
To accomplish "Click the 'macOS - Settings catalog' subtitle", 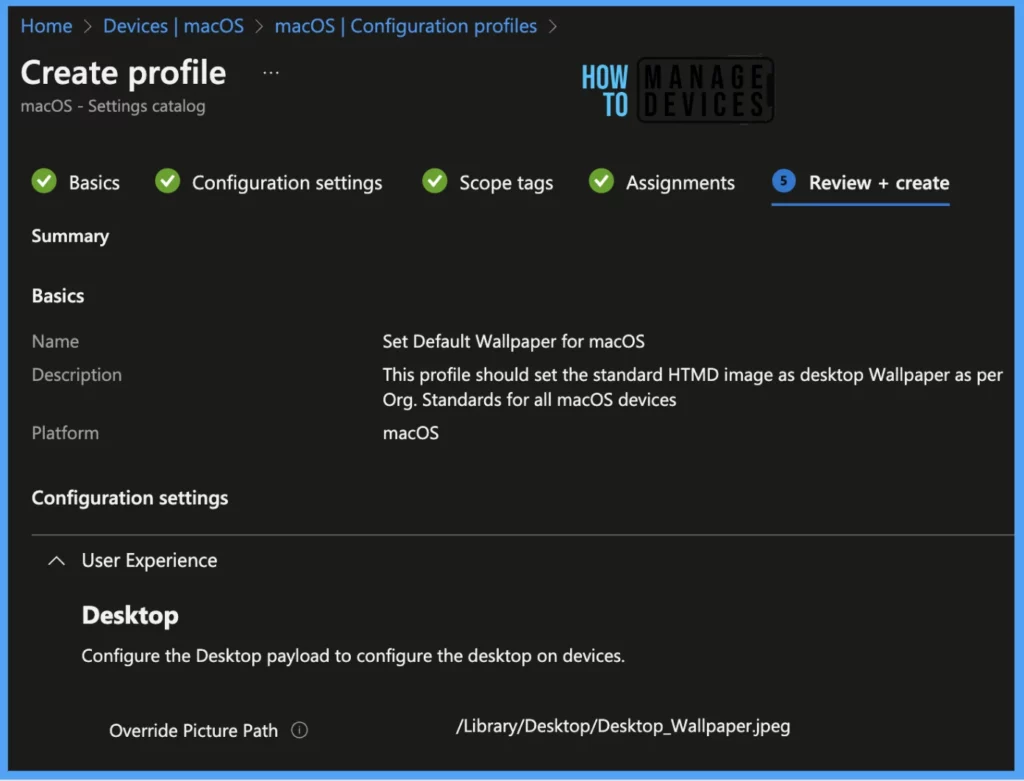I will tap(113, 106).
